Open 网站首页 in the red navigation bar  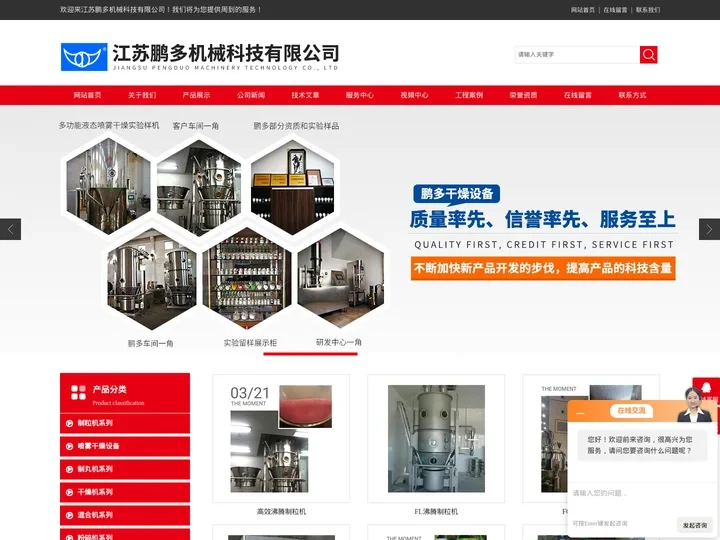click(87, 95)
